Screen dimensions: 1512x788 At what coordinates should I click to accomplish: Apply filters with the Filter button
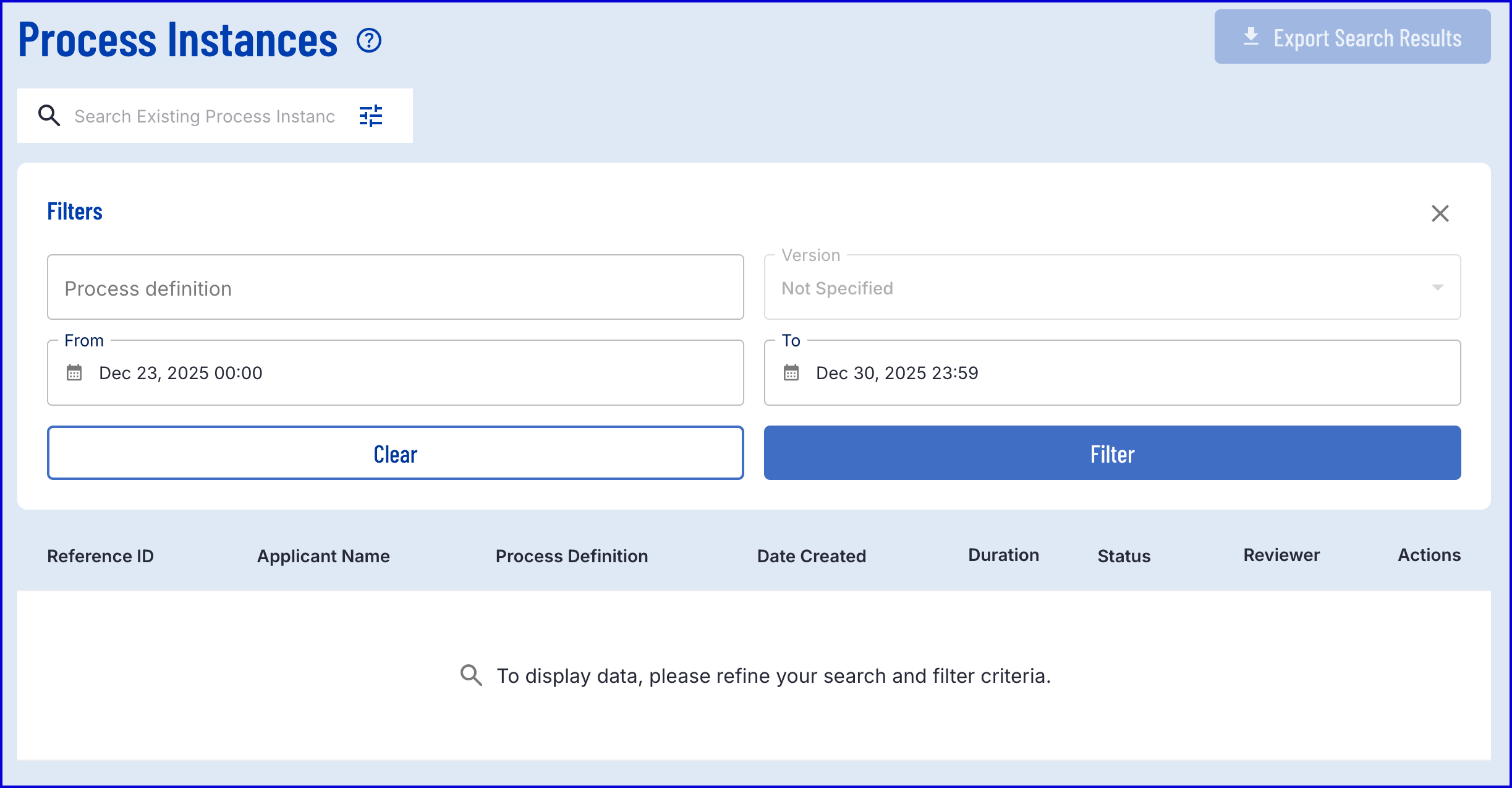(x=1112, y=453)
